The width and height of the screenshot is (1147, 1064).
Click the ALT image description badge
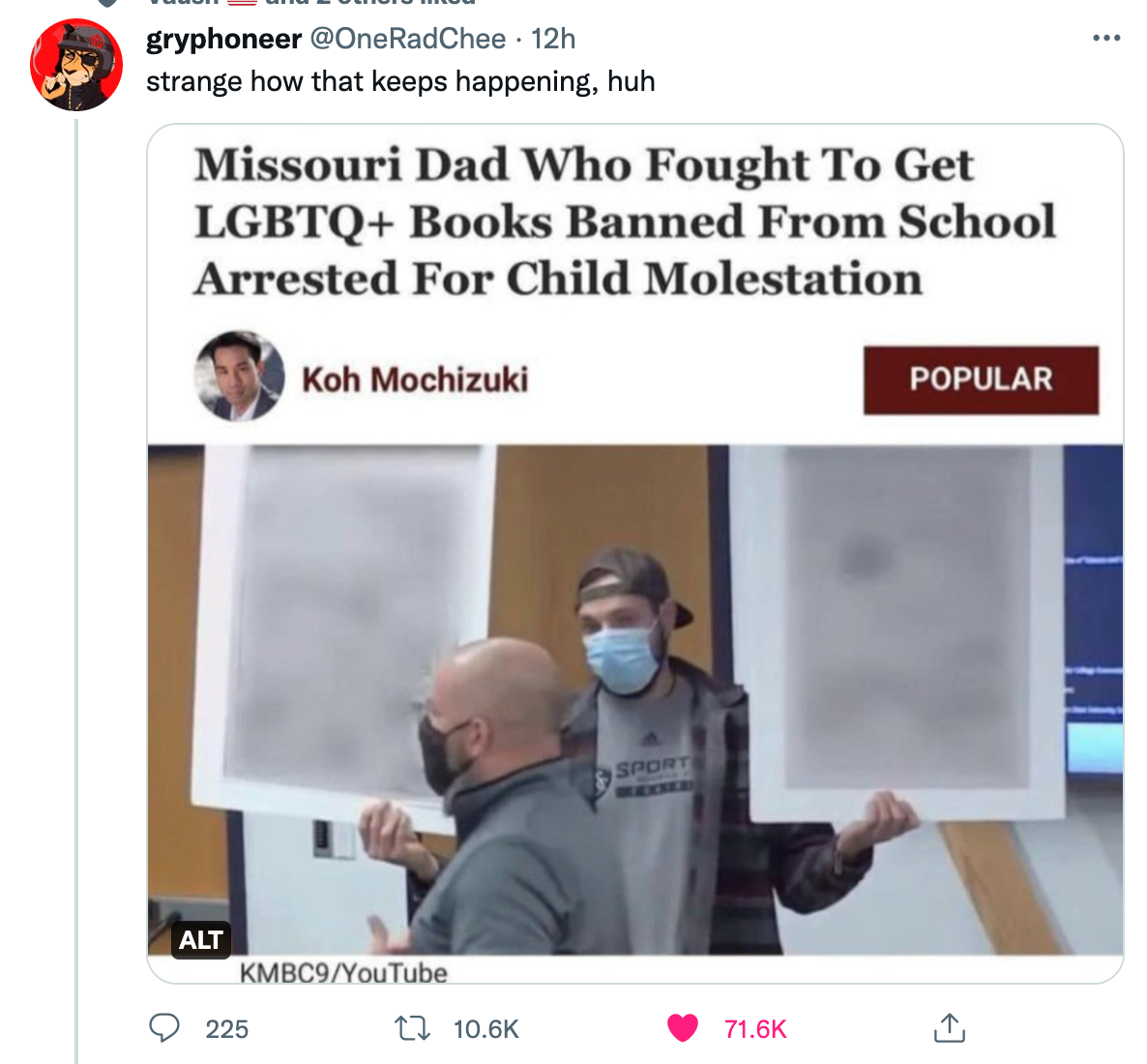pos(201,939)
